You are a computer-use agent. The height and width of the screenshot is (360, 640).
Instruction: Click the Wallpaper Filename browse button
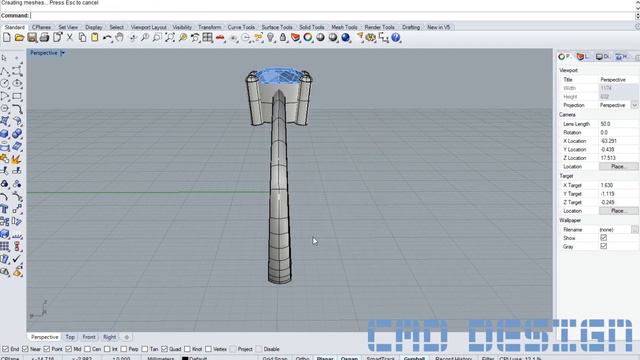click(634, 229)
